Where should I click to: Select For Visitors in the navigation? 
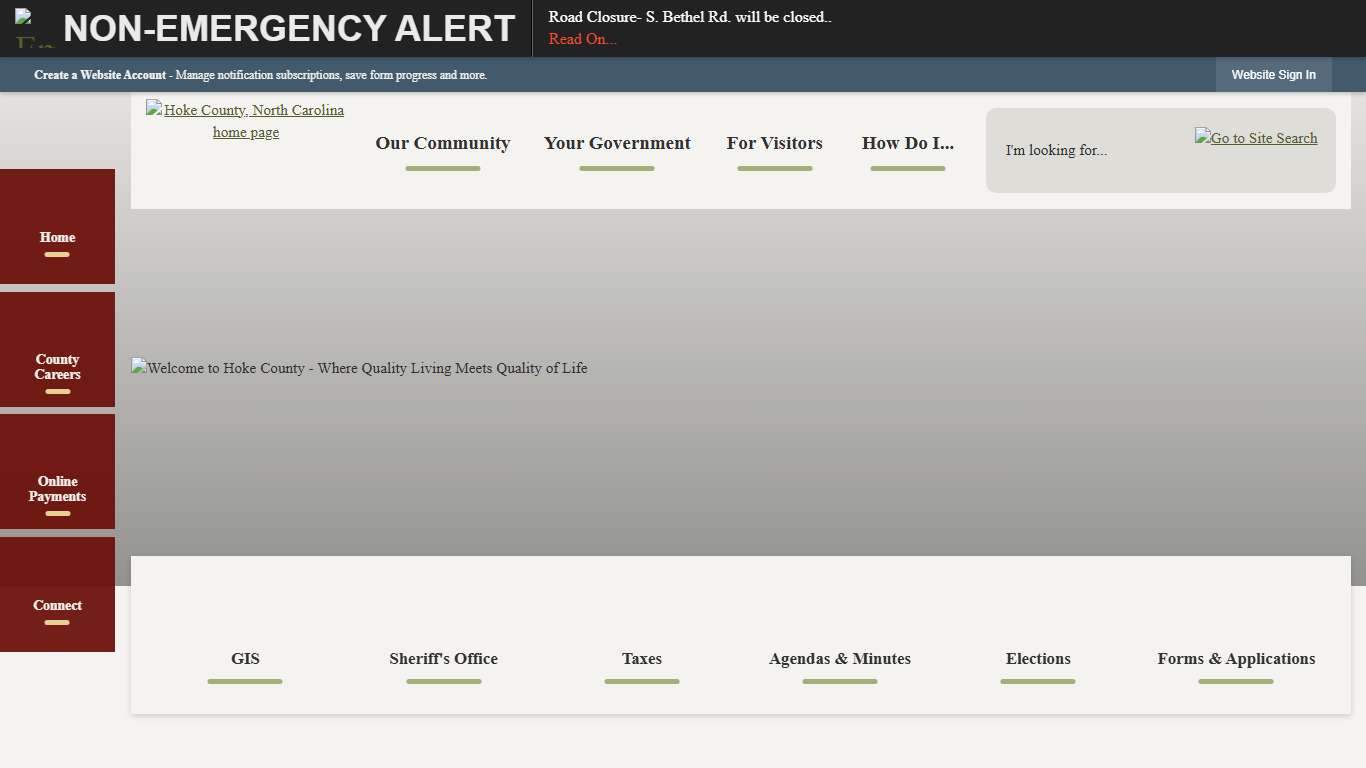point(774,143)
